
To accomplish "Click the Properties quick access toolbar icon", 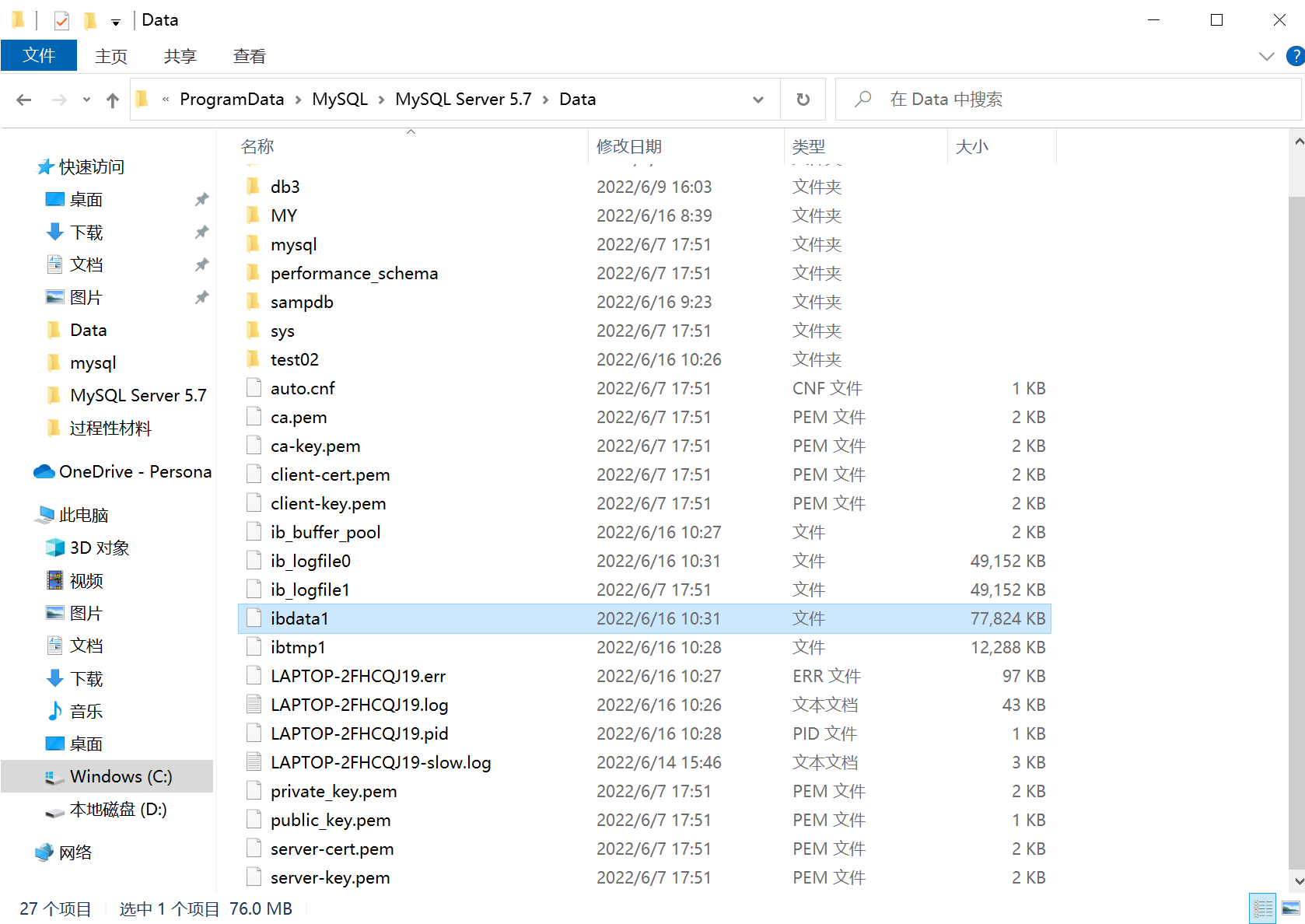I will click(62, 20).
